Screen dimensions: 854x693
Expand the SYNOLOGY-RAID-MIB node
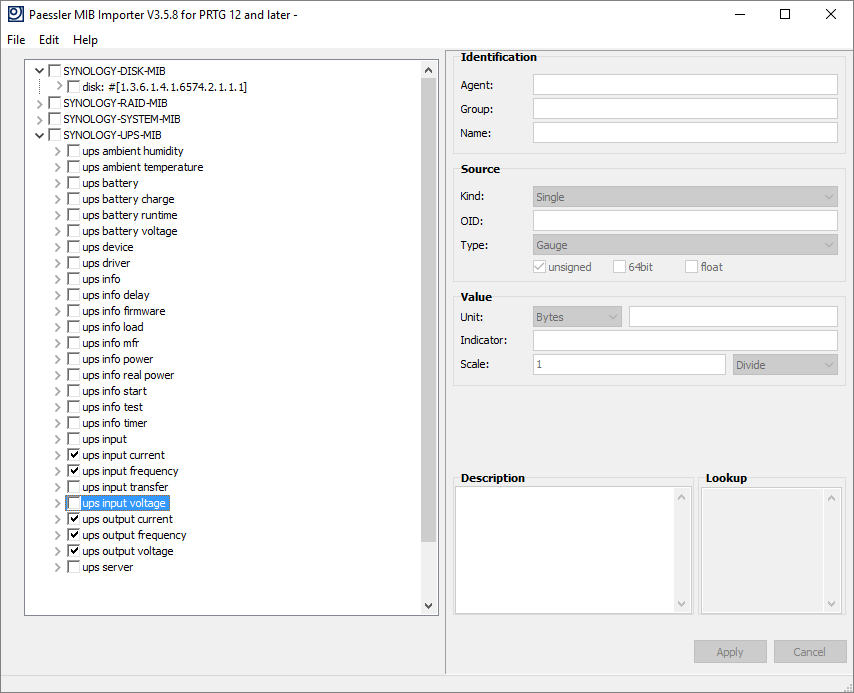click(x=39, y=103)
